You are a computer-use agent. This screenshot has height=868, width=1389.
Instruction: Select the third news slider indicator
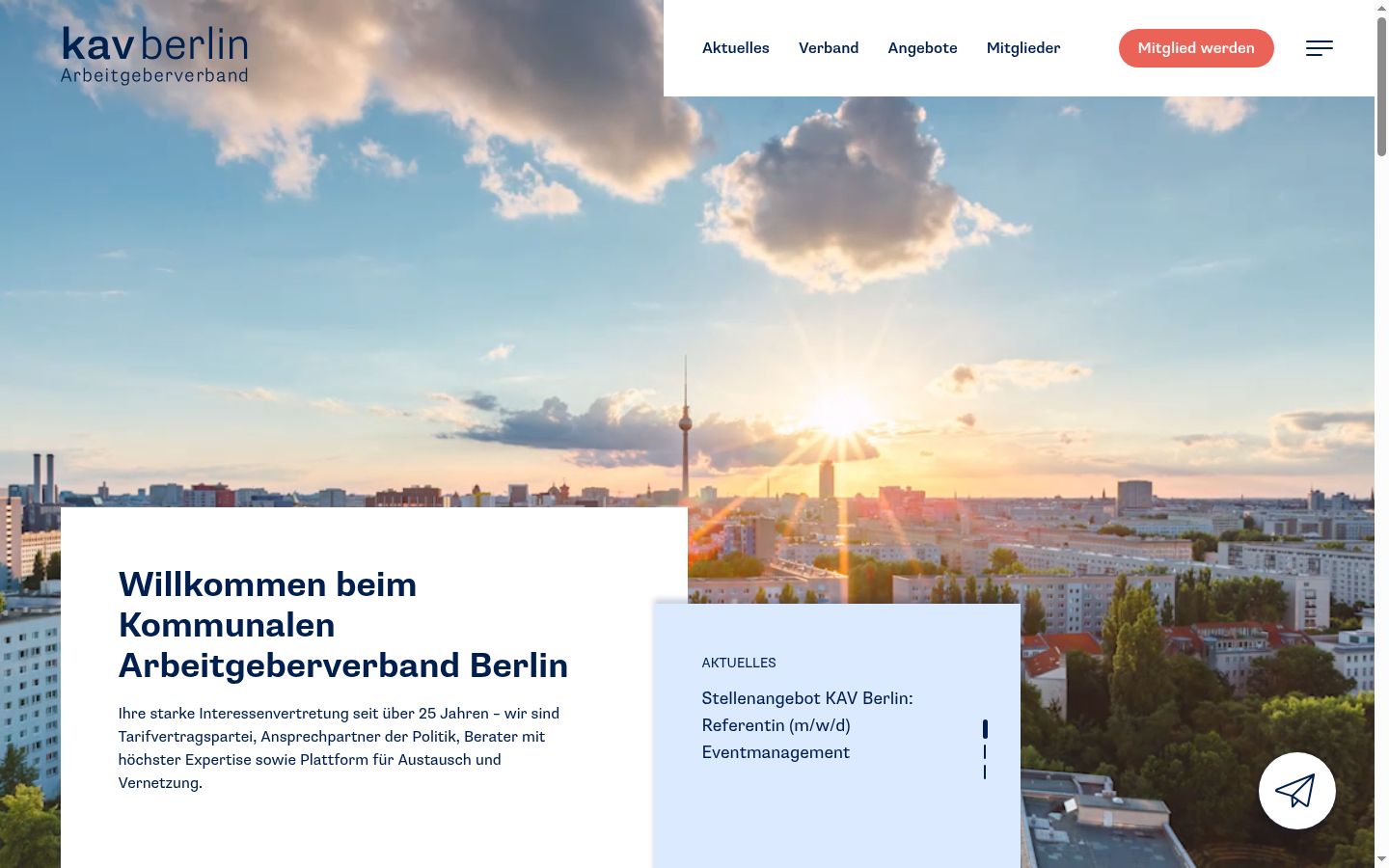[985, 772]
